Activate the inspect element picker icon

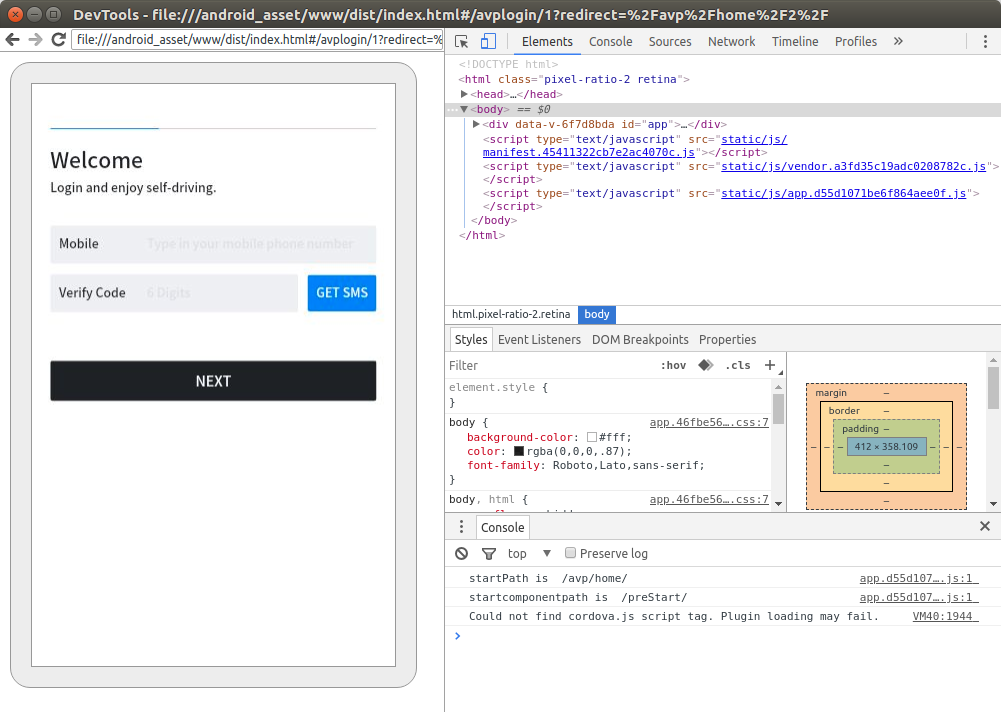tap(462, 42)
